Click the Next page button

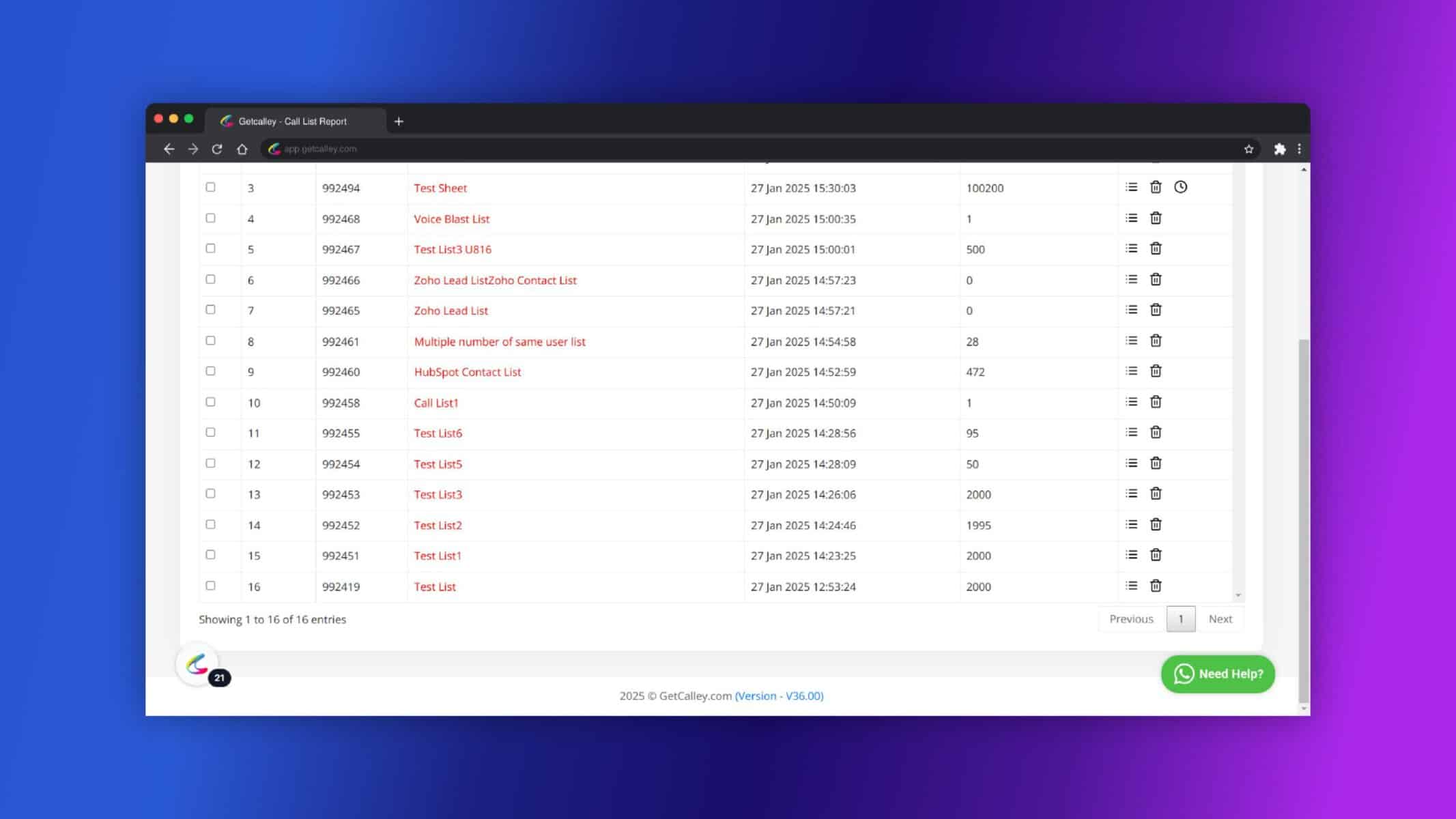1220,619
